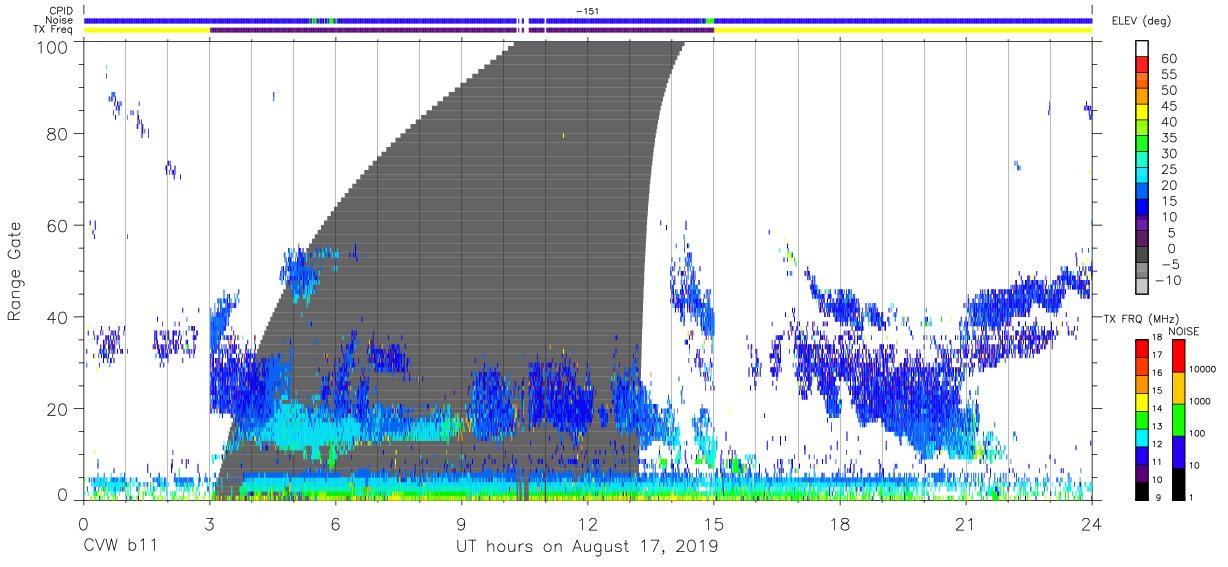Click the 'Noise' row label at top left
This screenshot has height=567, width=1228.
59,21
